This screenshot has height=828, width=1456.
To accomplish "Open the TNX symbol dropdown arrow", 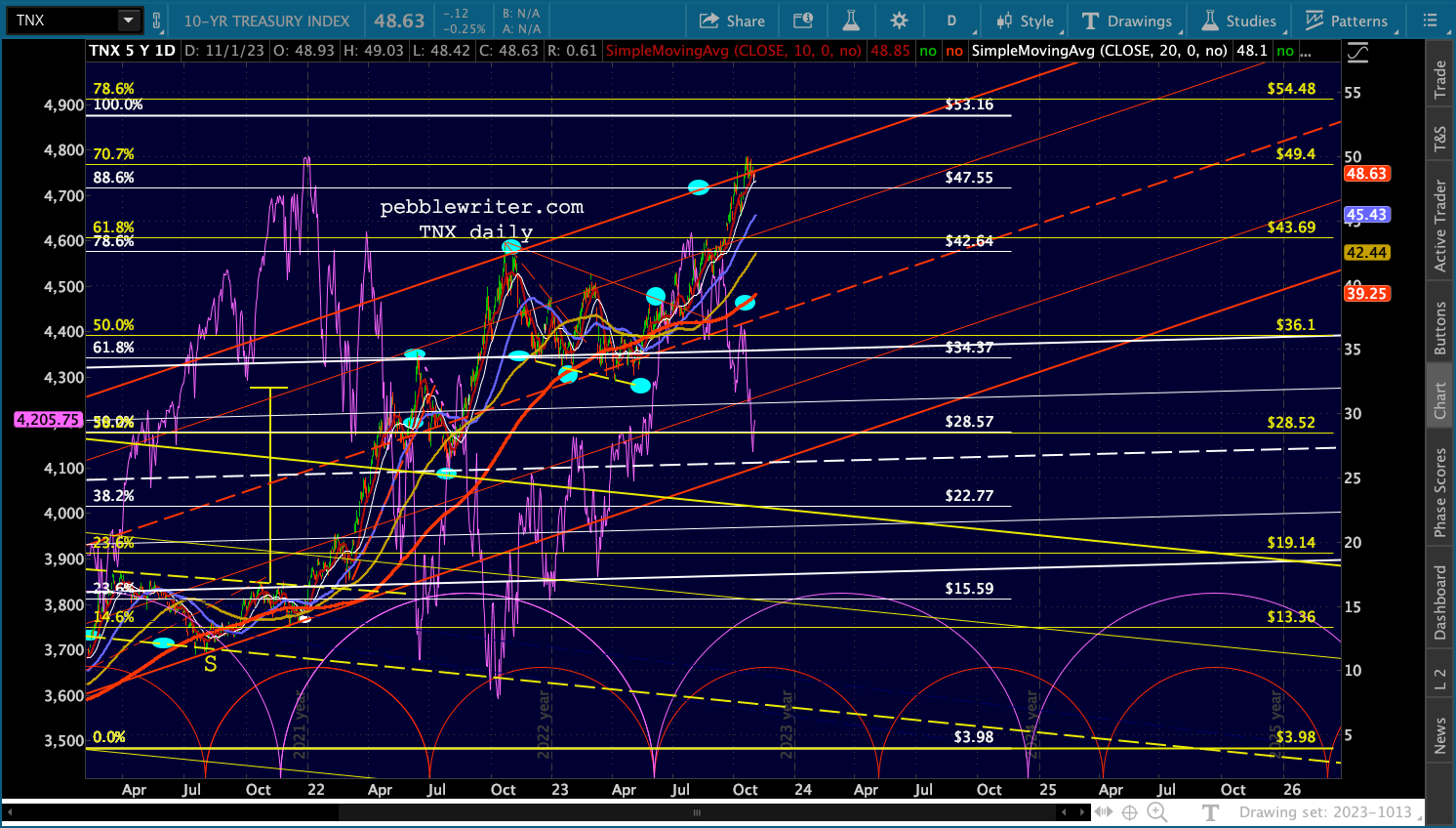I will [128, 21].
